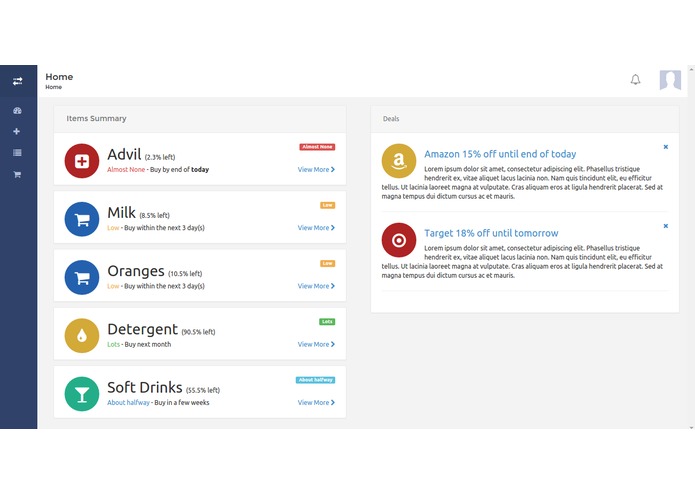695x494 pixels.
Task: Dismiss the Target deal with the X
Action: coord(665,226)
